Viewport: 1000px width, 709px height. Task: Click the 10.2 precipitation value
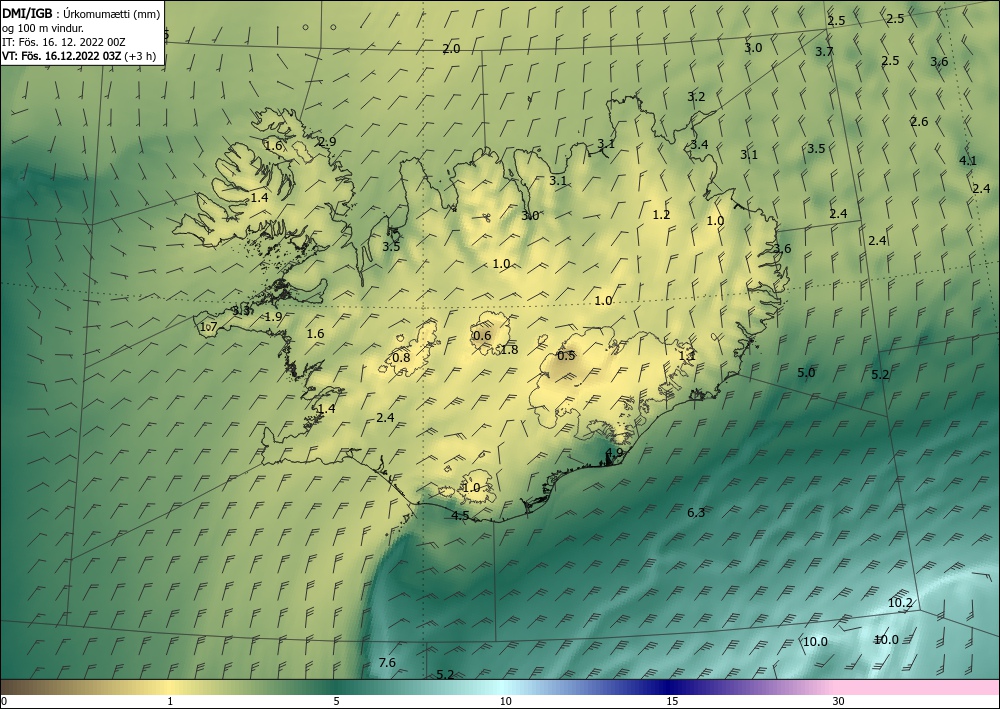[900, 603]
